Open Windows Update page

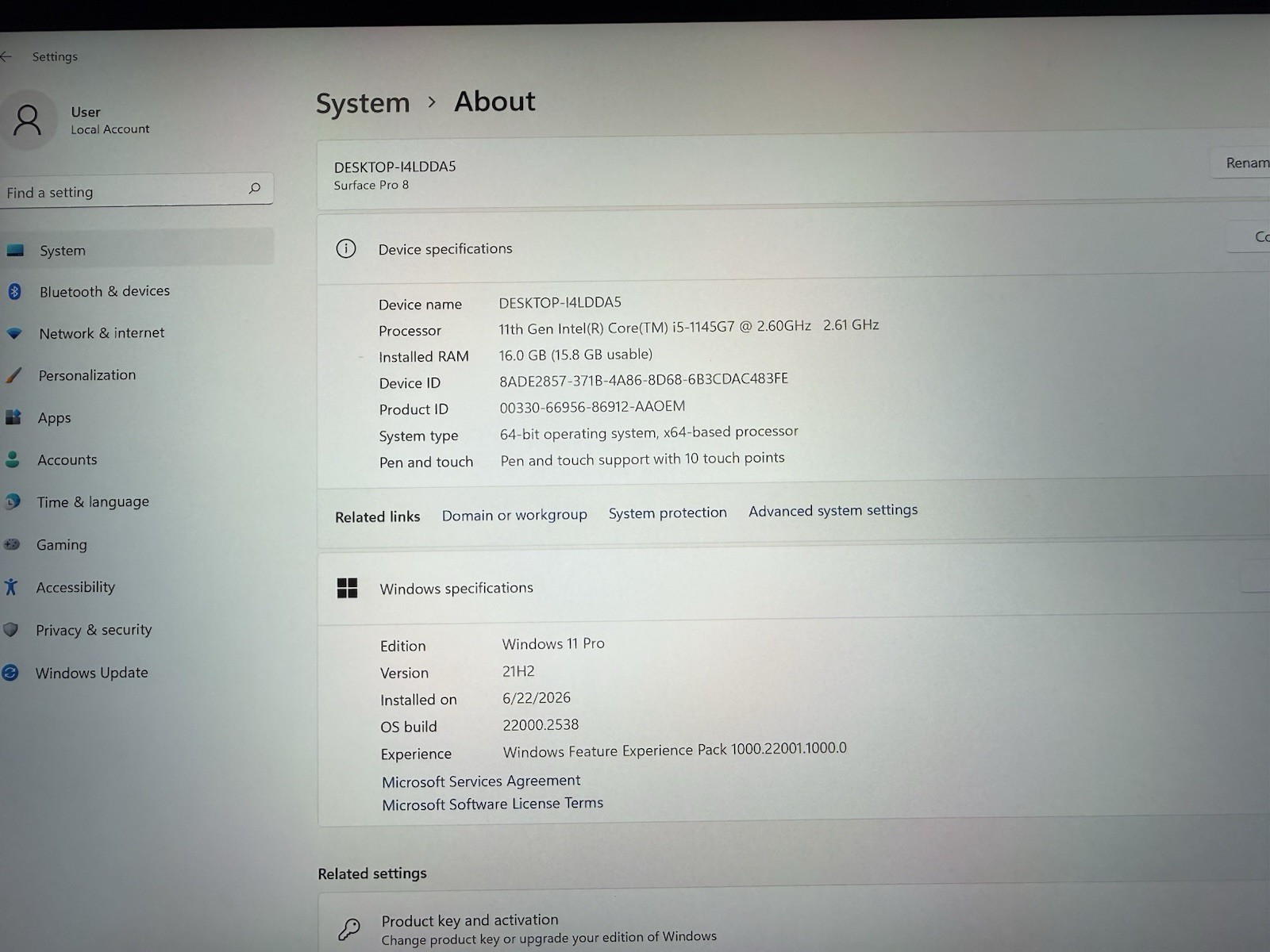pyautogui.click(x=92, y=673)
